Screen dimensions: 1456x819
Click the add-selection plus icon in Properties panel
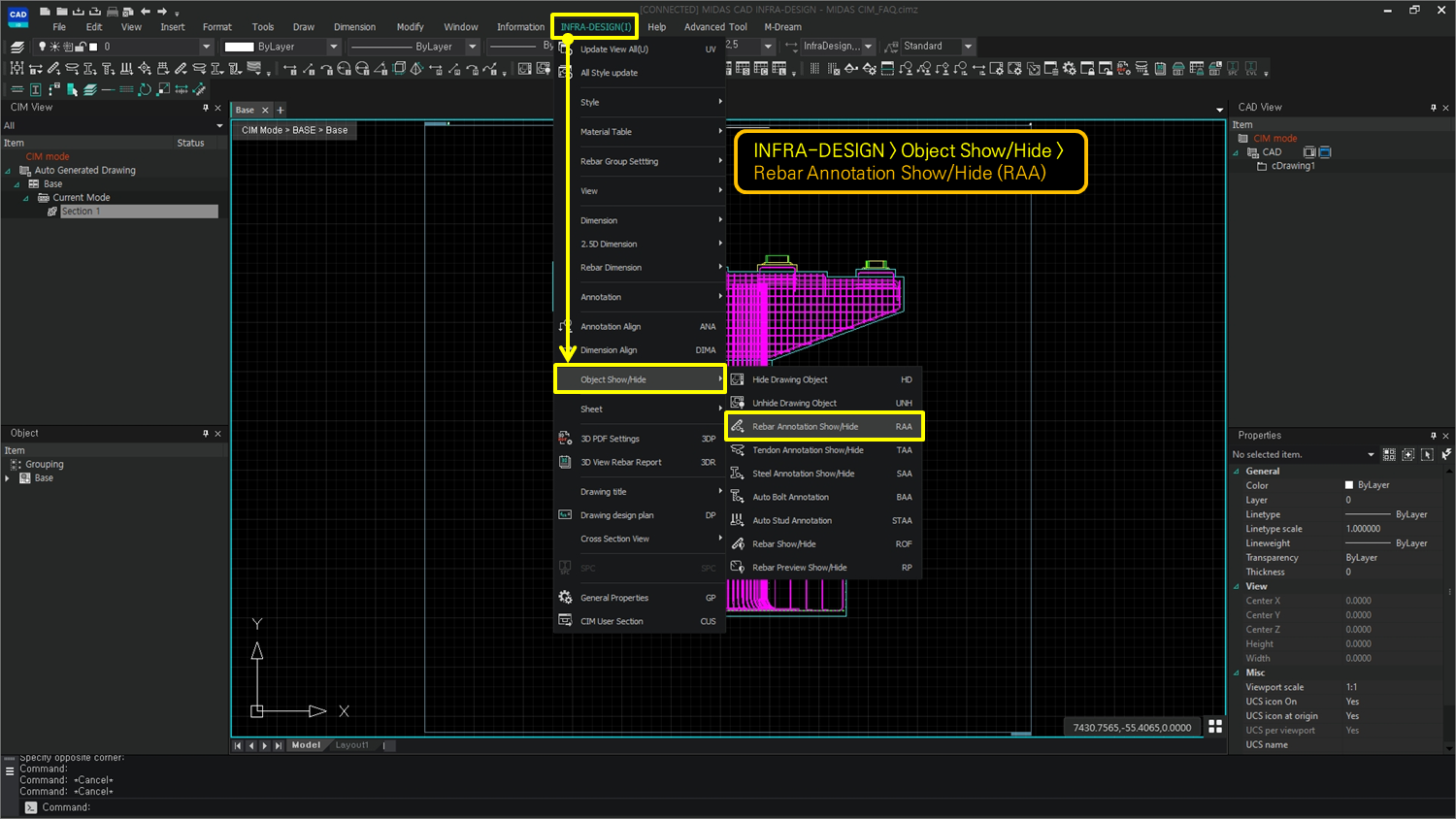pos(1407,454)
